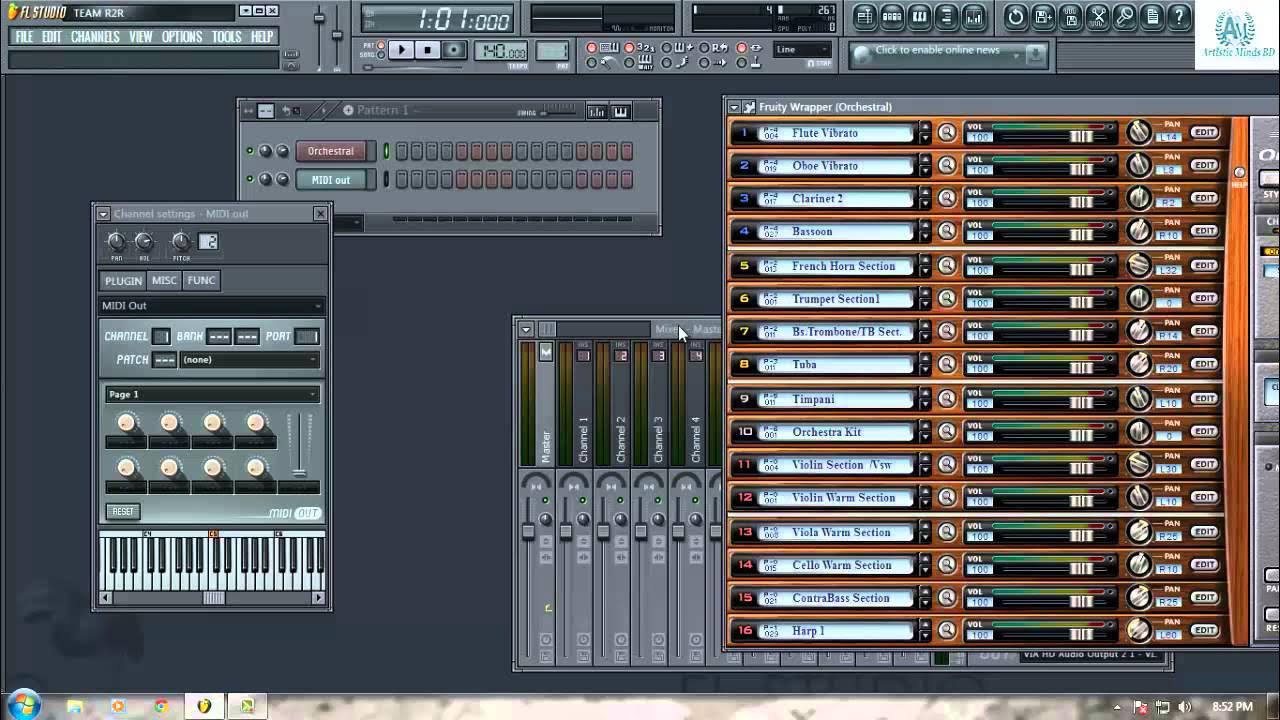Open the OPTIONS menu
Image resolution: width=1280 pixels, height=720 pixels.
(182, 37)
